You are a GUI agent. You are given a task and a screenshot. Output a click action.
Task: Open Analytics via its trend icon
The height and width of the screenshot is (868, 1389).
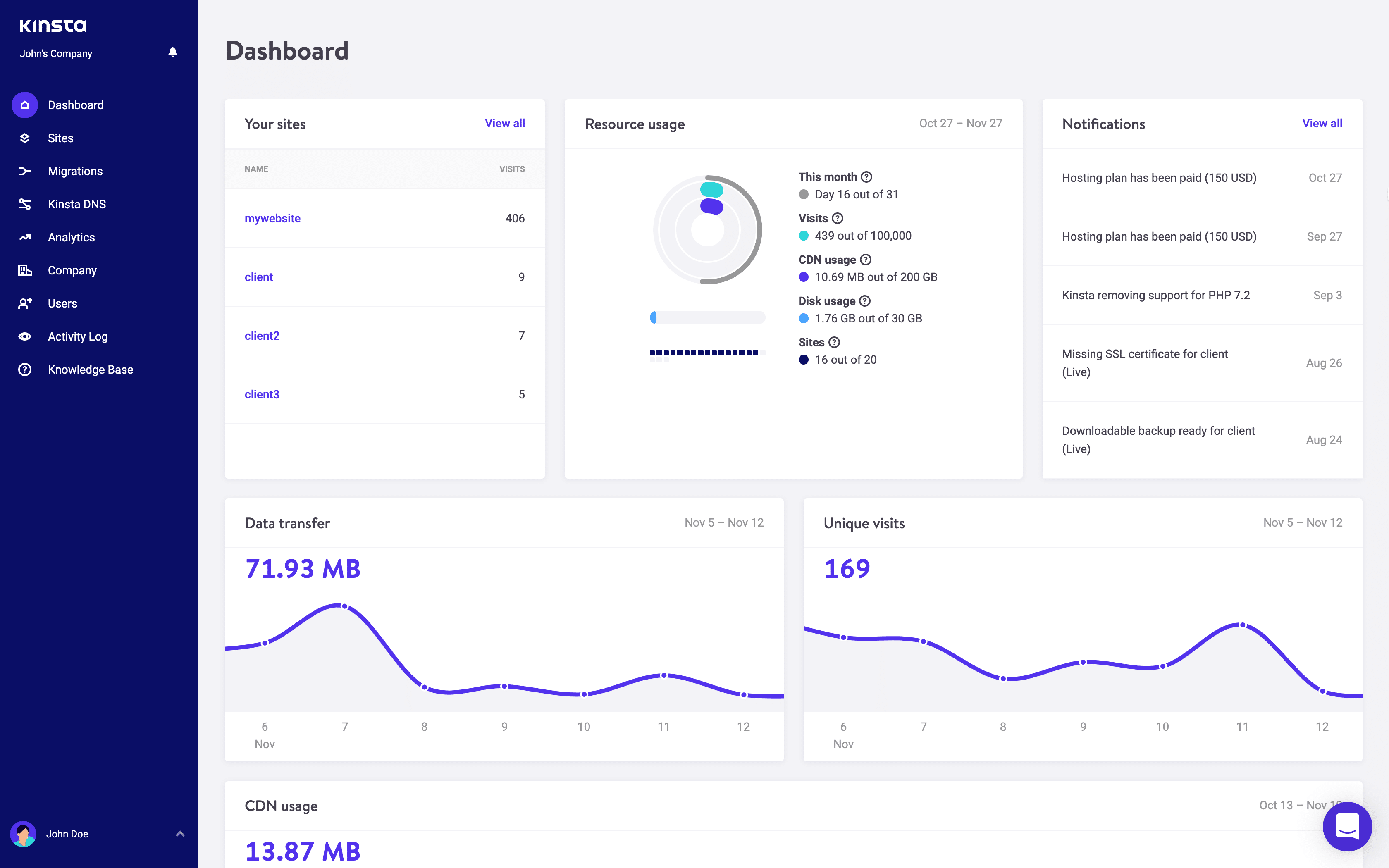pyautogui.click(x=25, y=237)
